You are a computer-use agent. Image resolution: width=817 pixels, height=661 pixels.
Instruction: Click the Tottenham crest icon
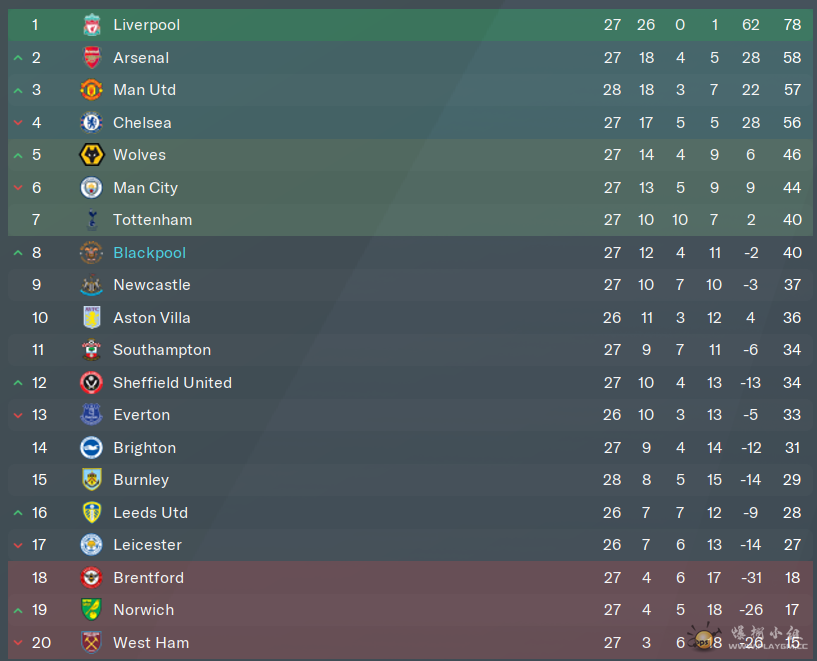coord(92,220)
